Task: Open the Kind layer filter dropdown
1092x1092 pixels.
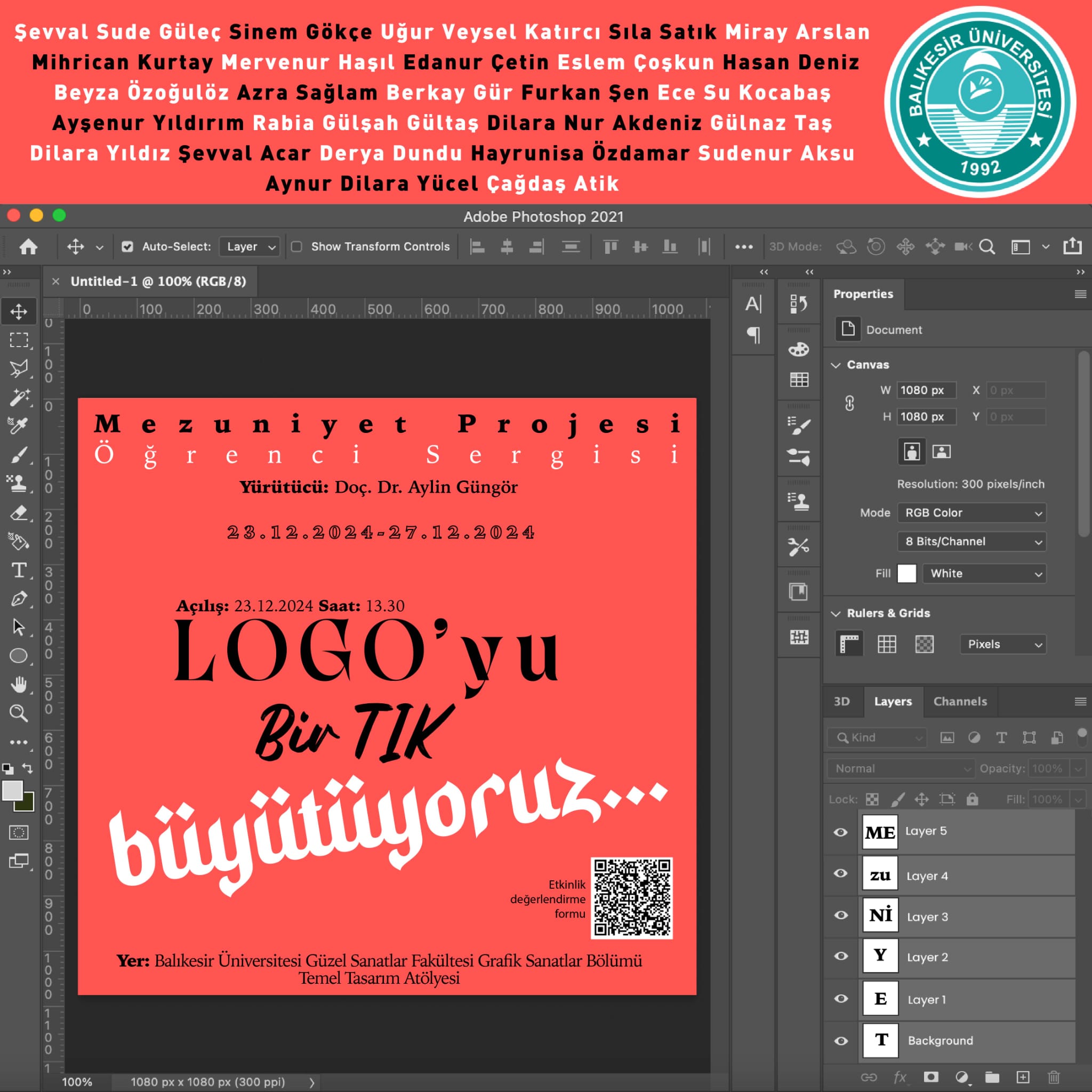Action: click(x=877, y=737)
